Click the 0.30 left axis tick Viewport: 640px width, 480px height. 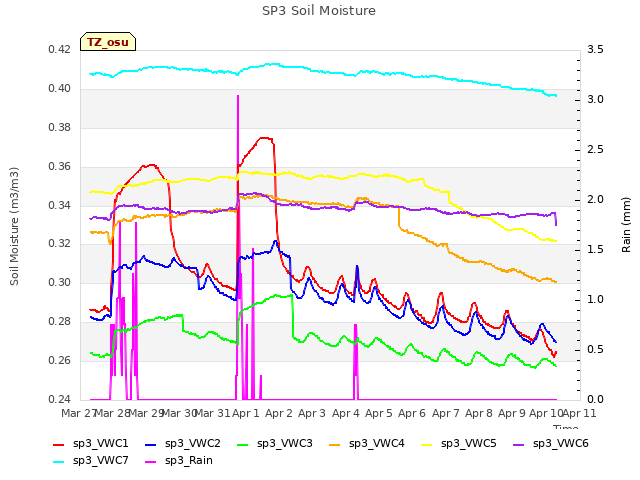click(60, 282)
